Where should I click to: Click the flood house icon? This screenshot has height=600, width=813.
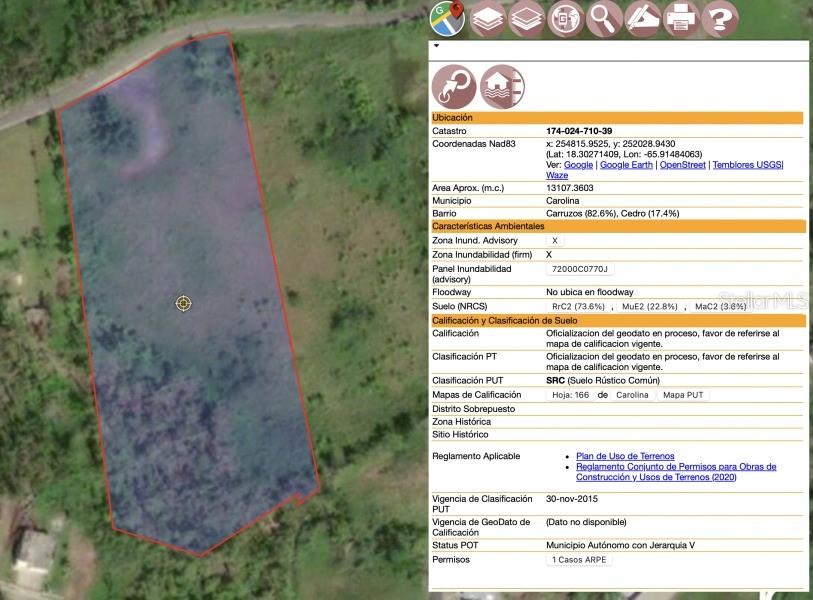pos(502,86)
